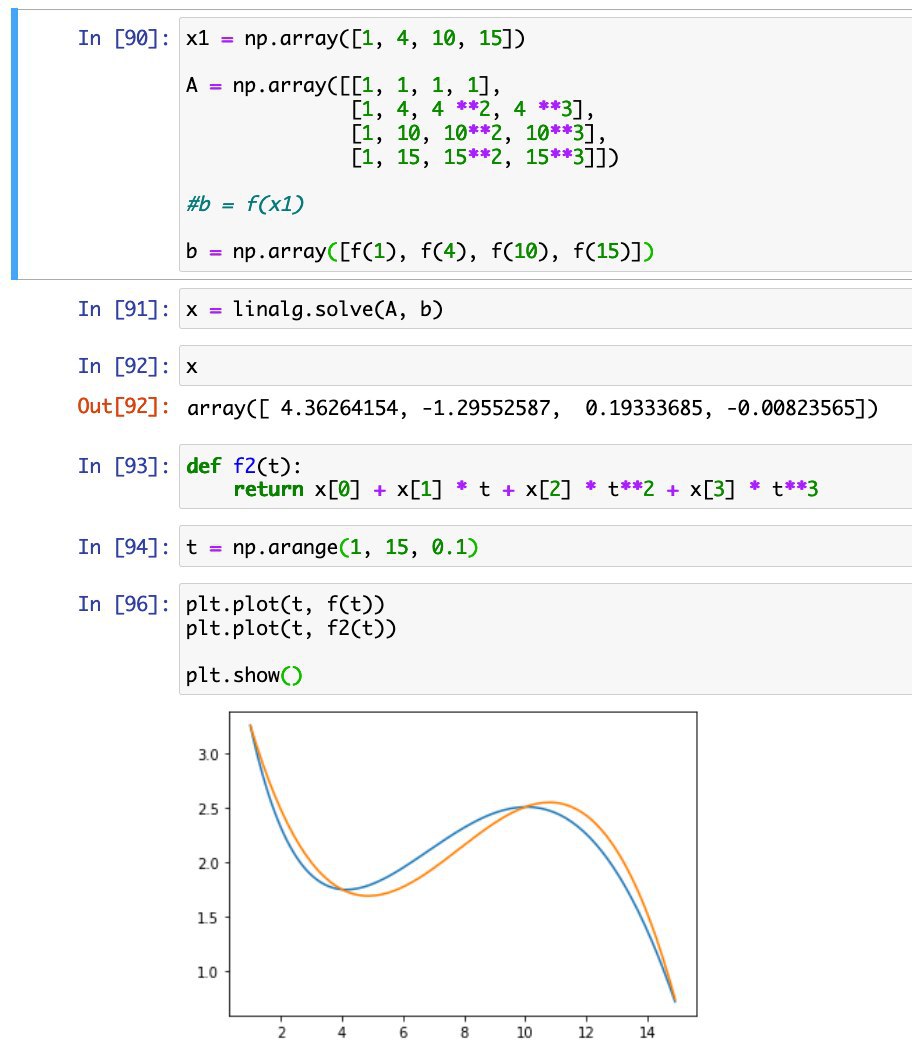The image size is (912, 1054).
Task: Click the Out[92]: output prompt
Action: (124, 407)
